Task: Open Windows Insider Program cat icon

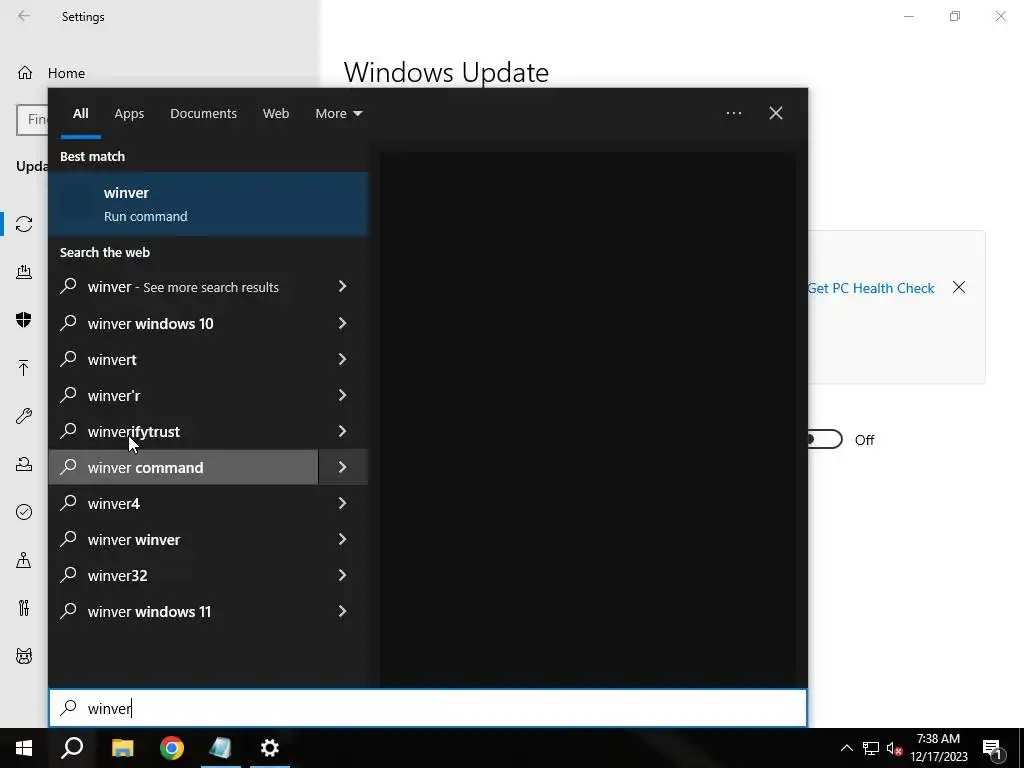Action: pos(24,656)
